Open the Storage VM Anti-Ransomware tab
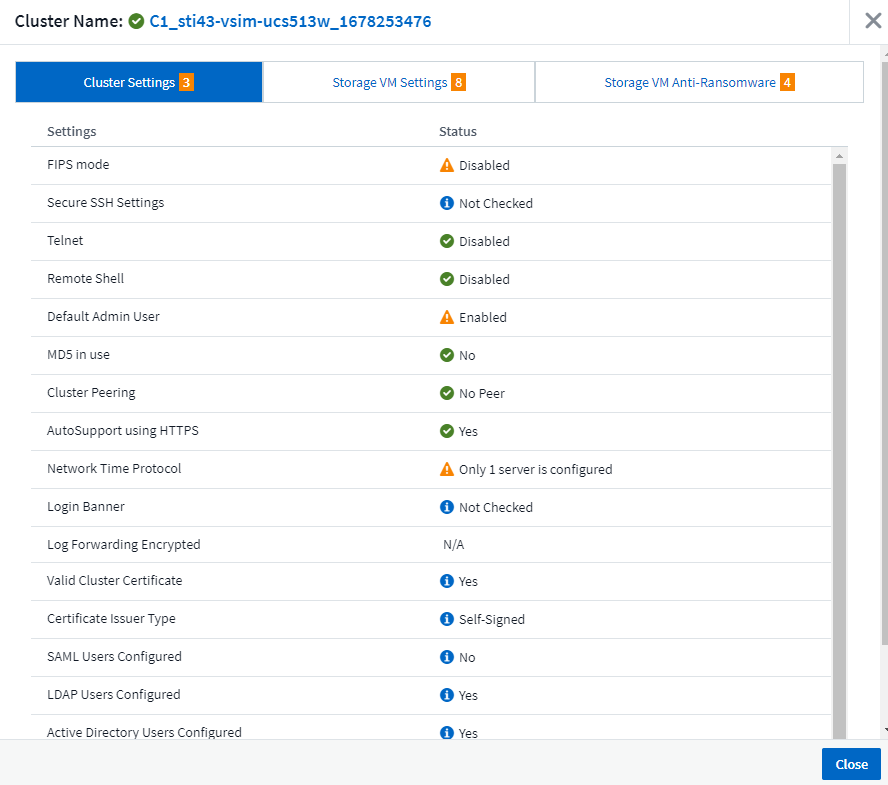888x785 pixels. (698, 82)
